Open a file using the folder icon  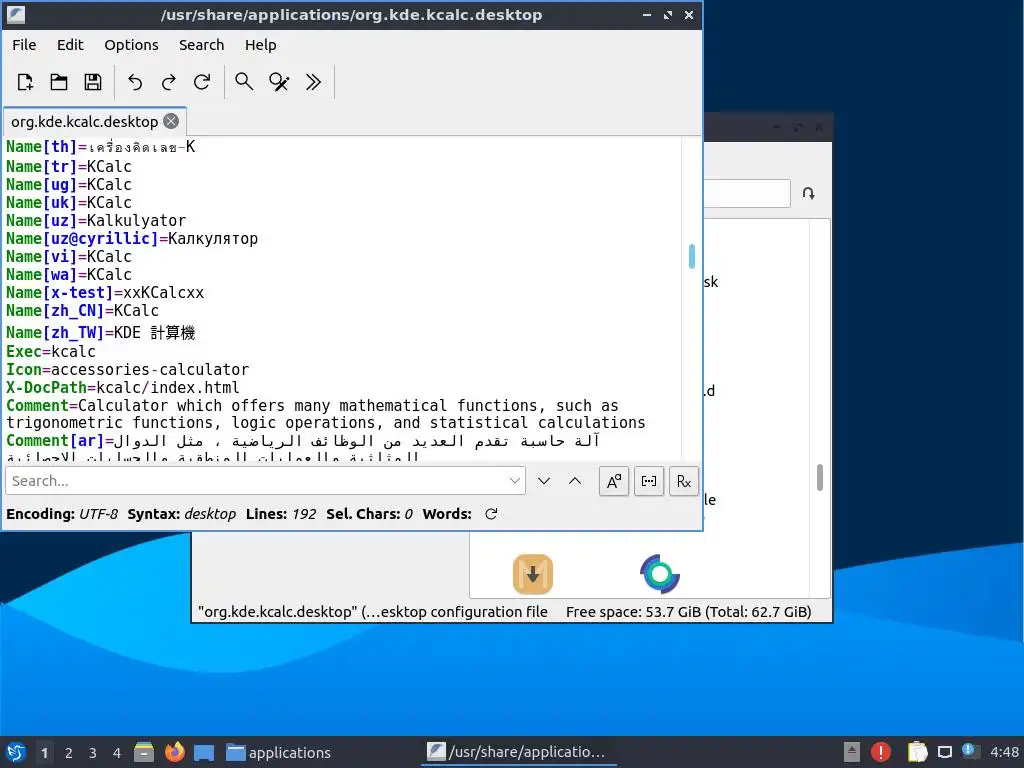point(59,82)
